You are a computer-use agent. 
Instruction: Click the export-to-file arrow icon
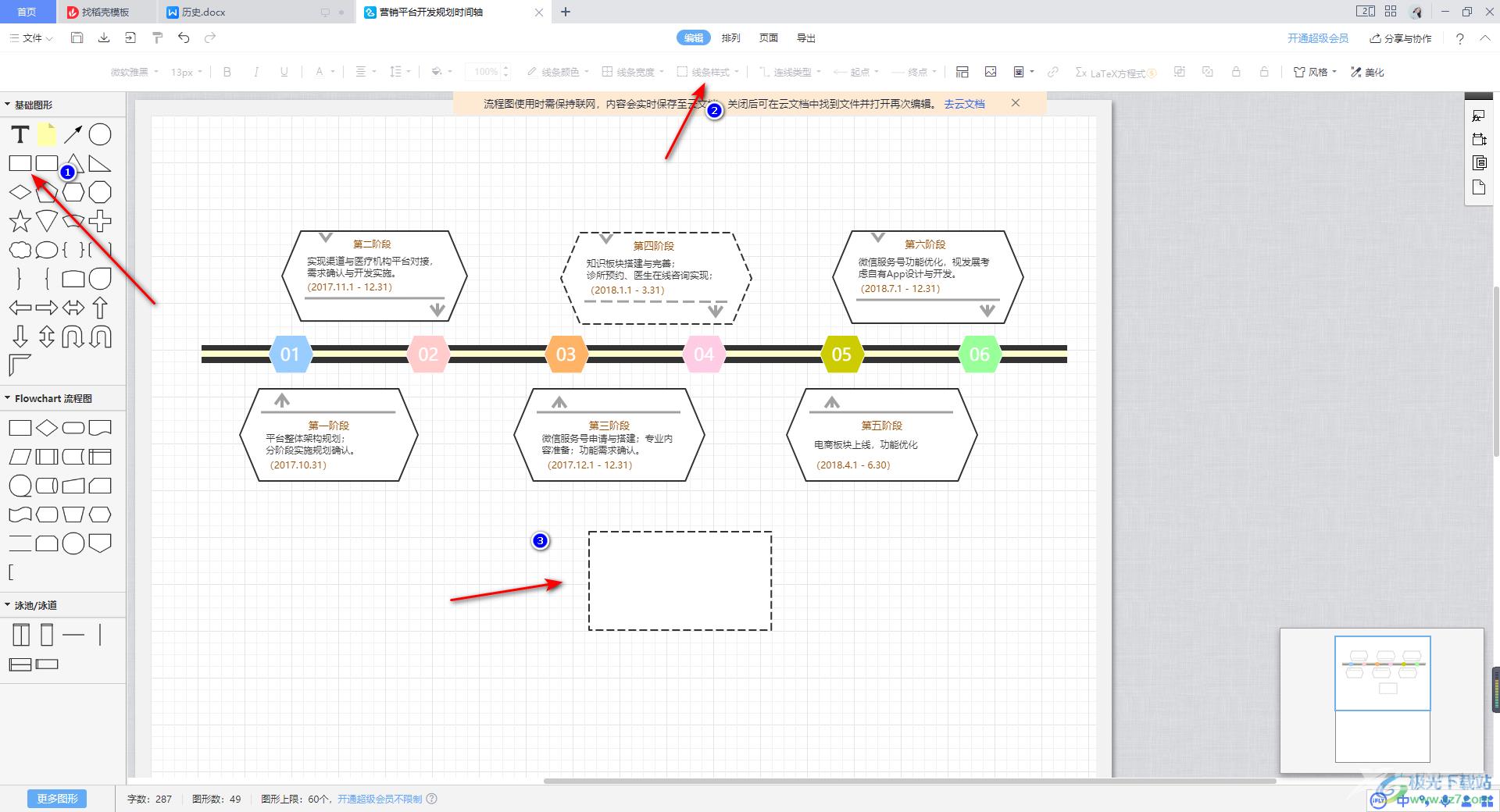130,37
